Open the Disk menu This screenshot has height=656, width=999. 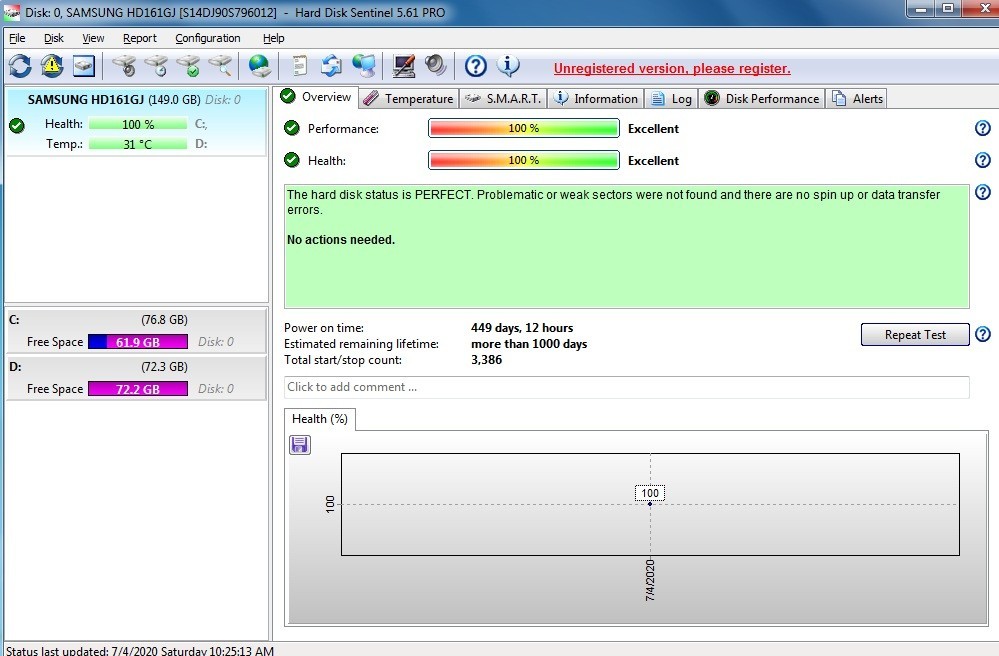(x=53, y=38)
